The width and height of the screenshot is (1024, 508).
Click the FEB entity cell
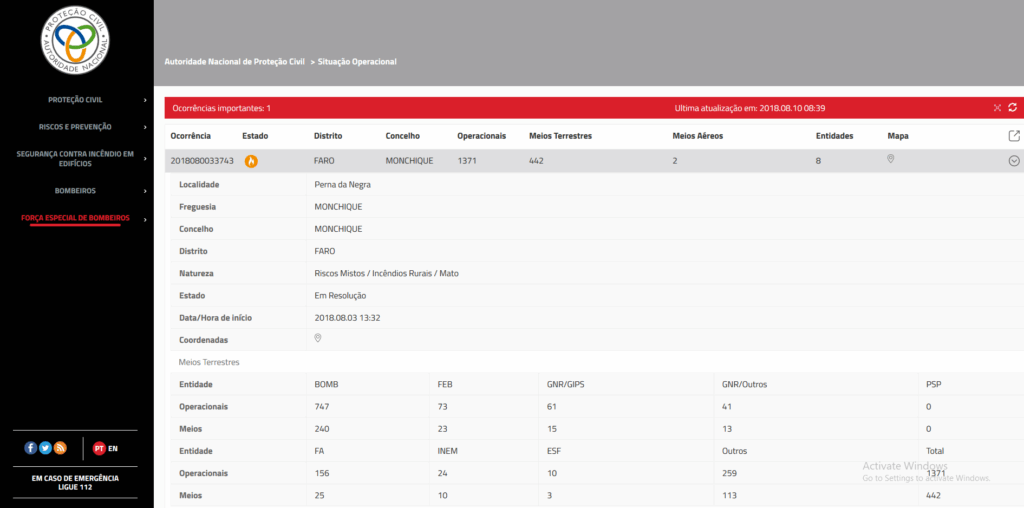pos(445,384)
